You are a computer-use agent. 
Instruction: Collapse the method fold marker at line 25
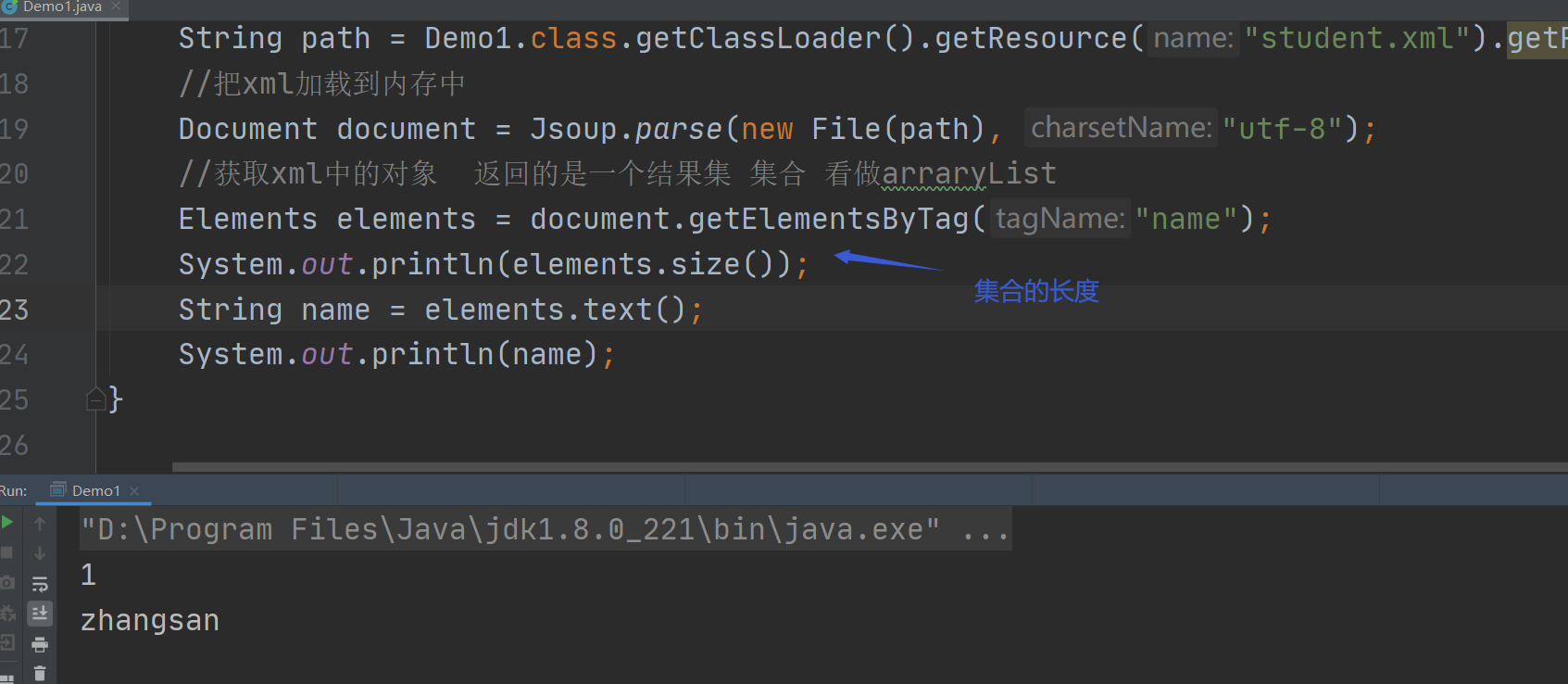tap(95, 399)
